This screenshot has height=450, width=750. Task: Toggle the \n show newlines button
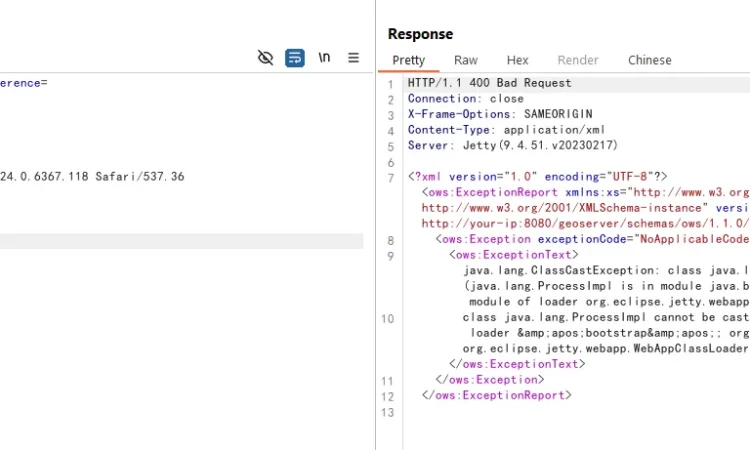tap(324, 57)
